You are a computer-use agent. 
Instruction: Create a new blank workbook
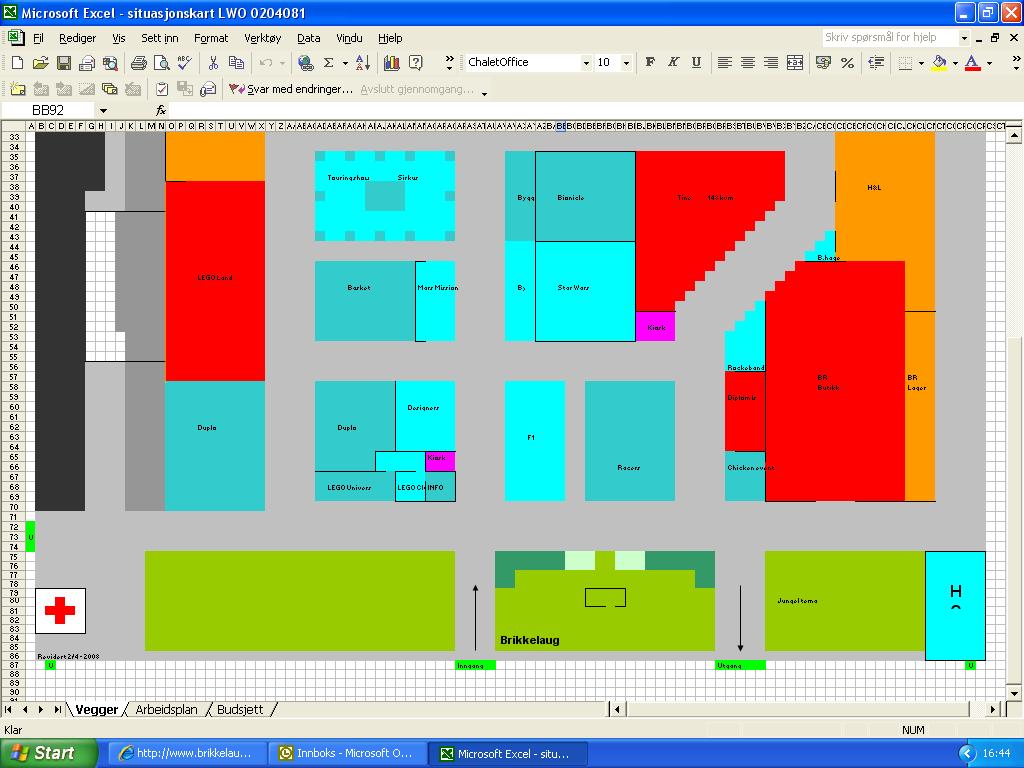[17, 63]
